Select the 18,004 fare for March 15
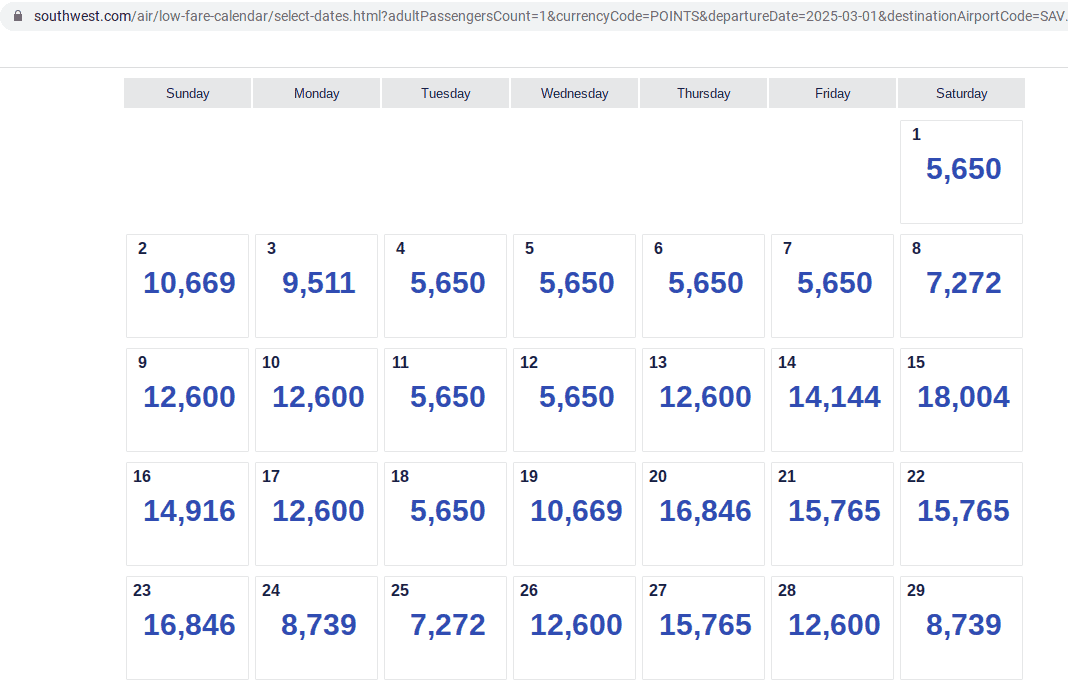1068x685 pixels. [x=961, y=397]
